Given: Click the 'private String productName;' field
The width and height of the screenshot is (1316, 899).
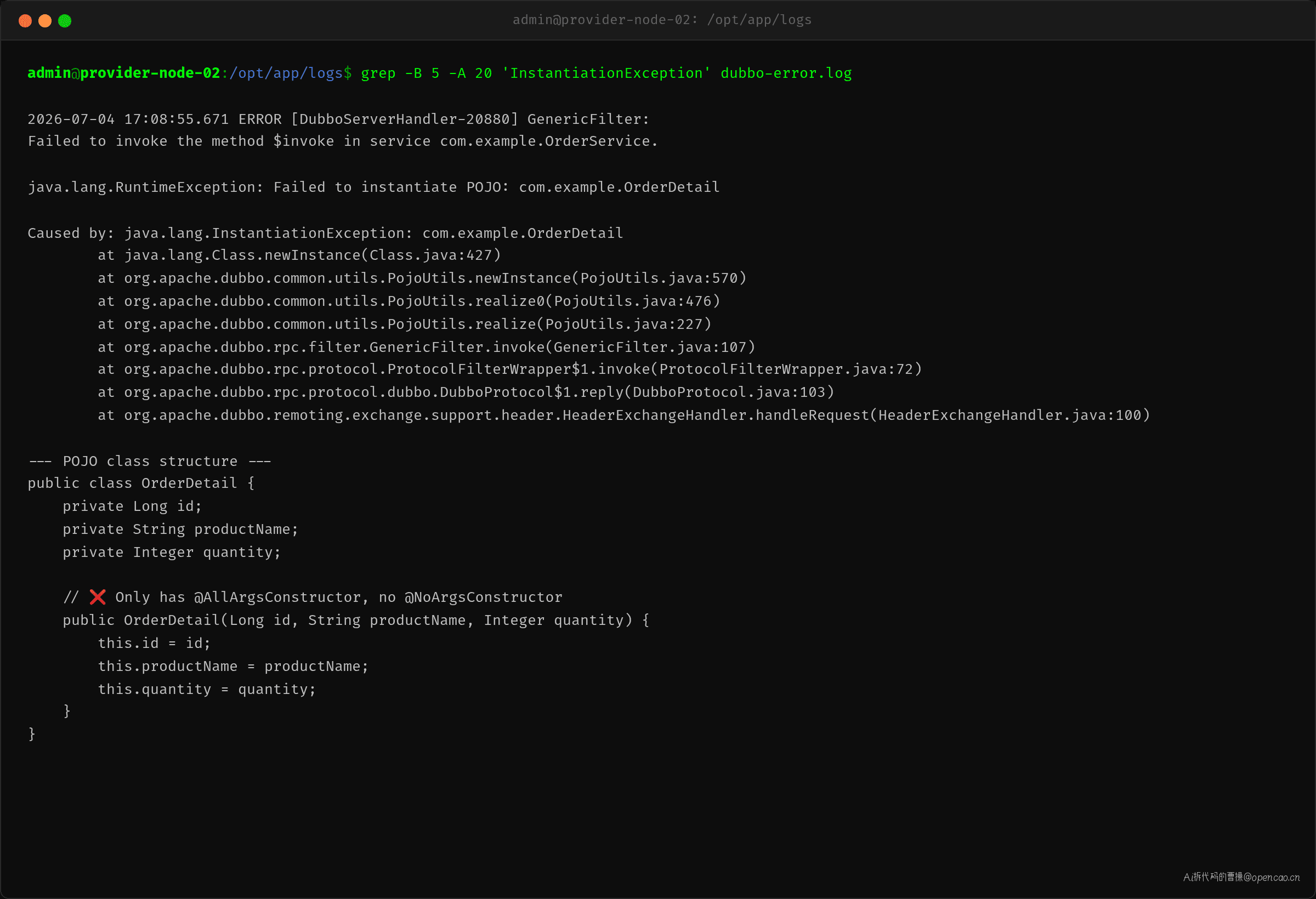Looking at the screenshot, I should point(180,530).
